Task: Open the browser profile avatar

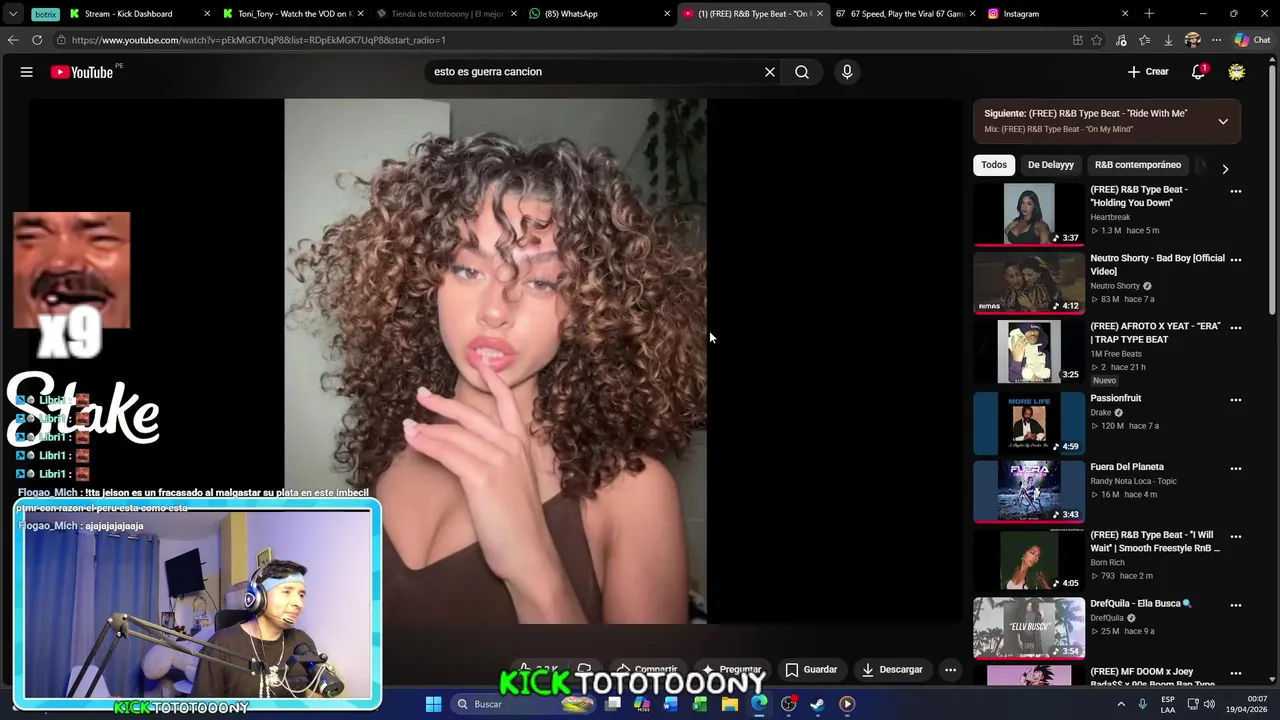Action: (1192, 40)
